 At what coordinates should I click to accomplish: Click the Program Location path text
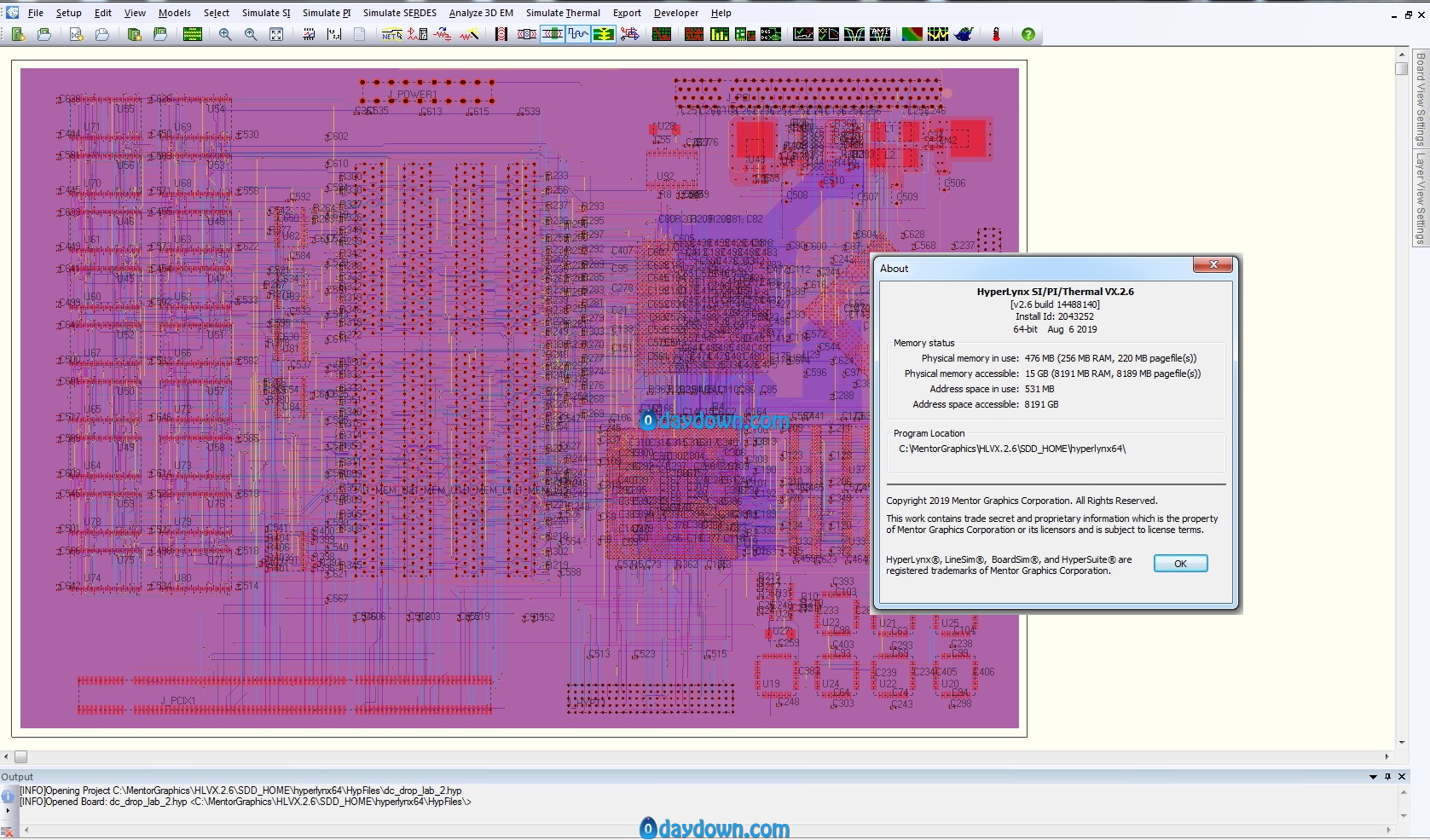point(1012,449)
